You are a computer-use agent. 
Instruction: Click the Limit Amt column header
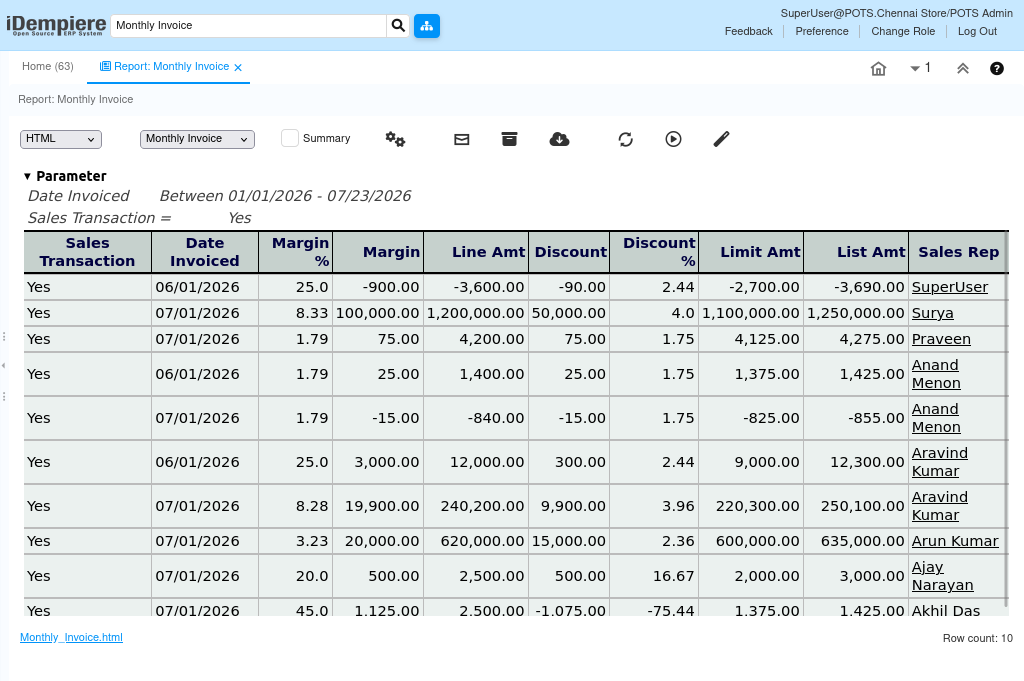(x=751, y=252)
